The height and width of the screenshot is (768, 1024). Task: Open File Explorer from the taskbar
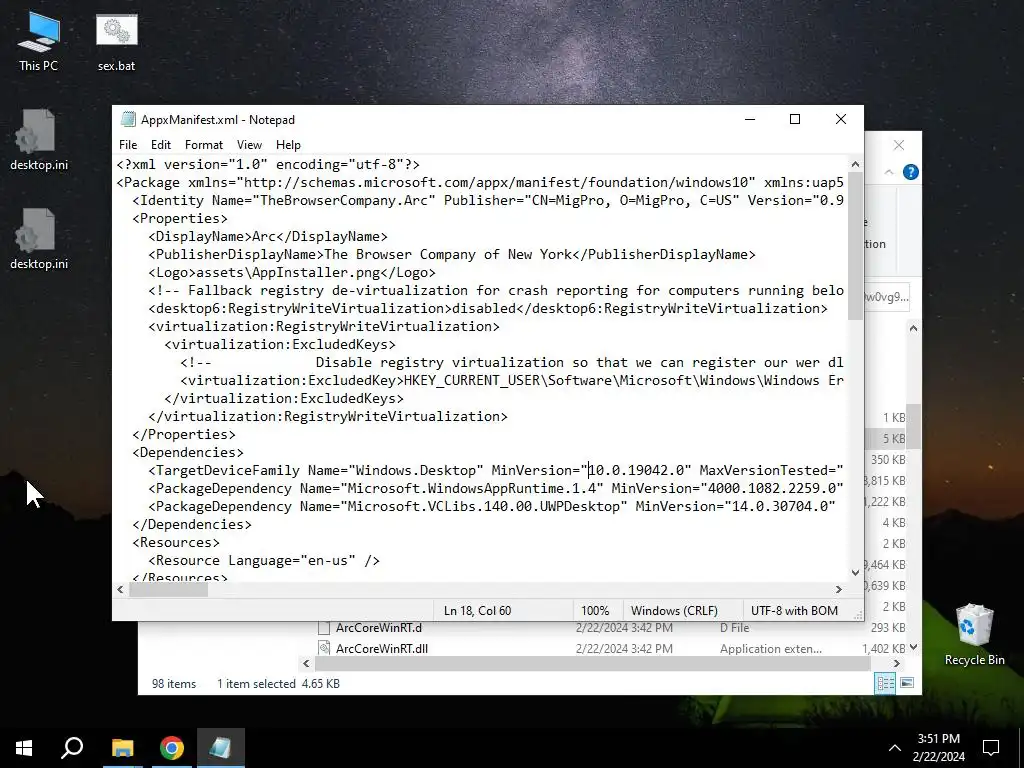click(122, 748)
